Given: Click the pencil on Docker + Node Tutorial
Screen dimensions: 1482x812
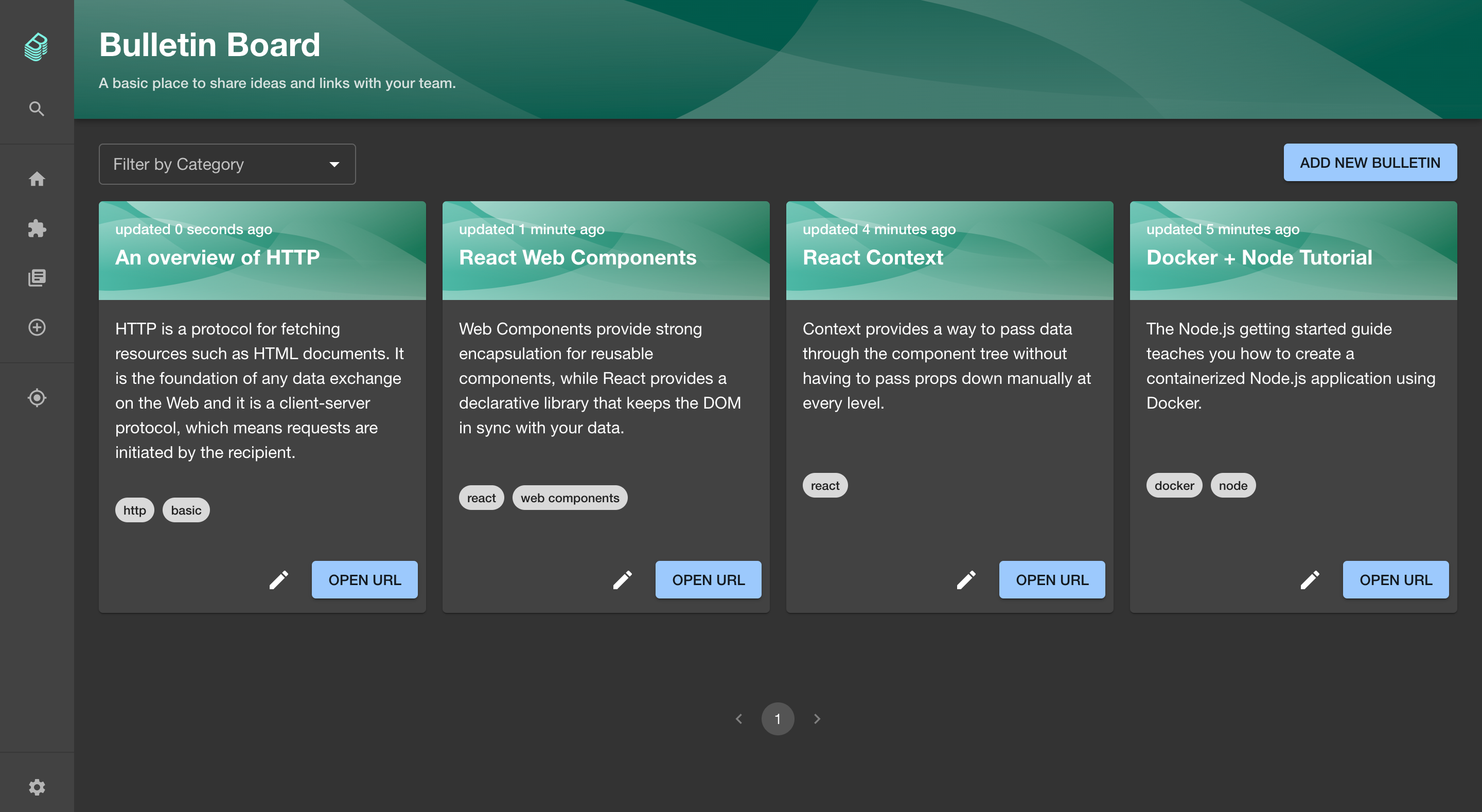Looking at the screenshot, I should pos(1310,579).
